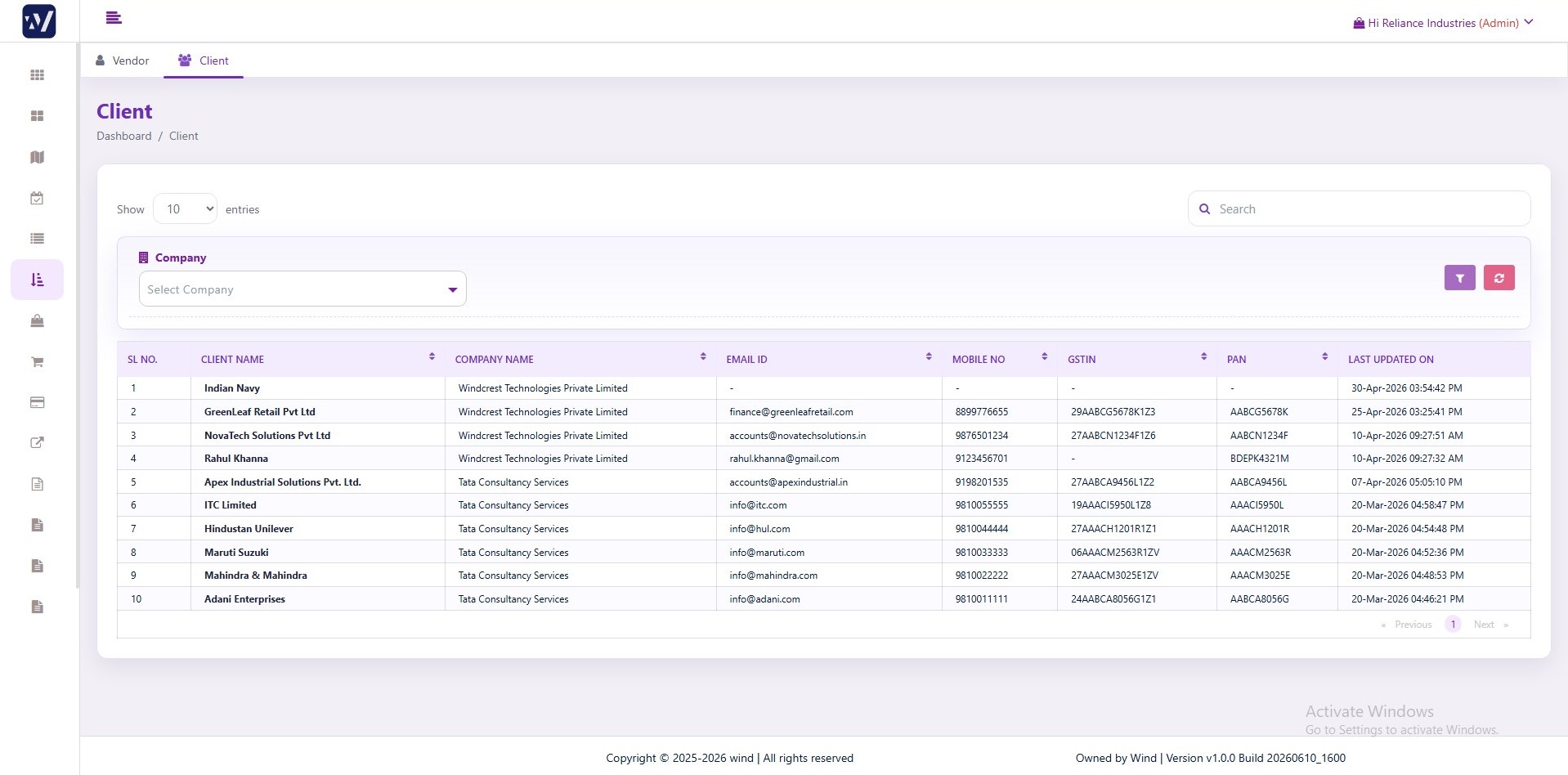Viewport: 1568px width, 775px height.
Task: Open the briefcase icon in the sidebar
Action: point(37,320)
